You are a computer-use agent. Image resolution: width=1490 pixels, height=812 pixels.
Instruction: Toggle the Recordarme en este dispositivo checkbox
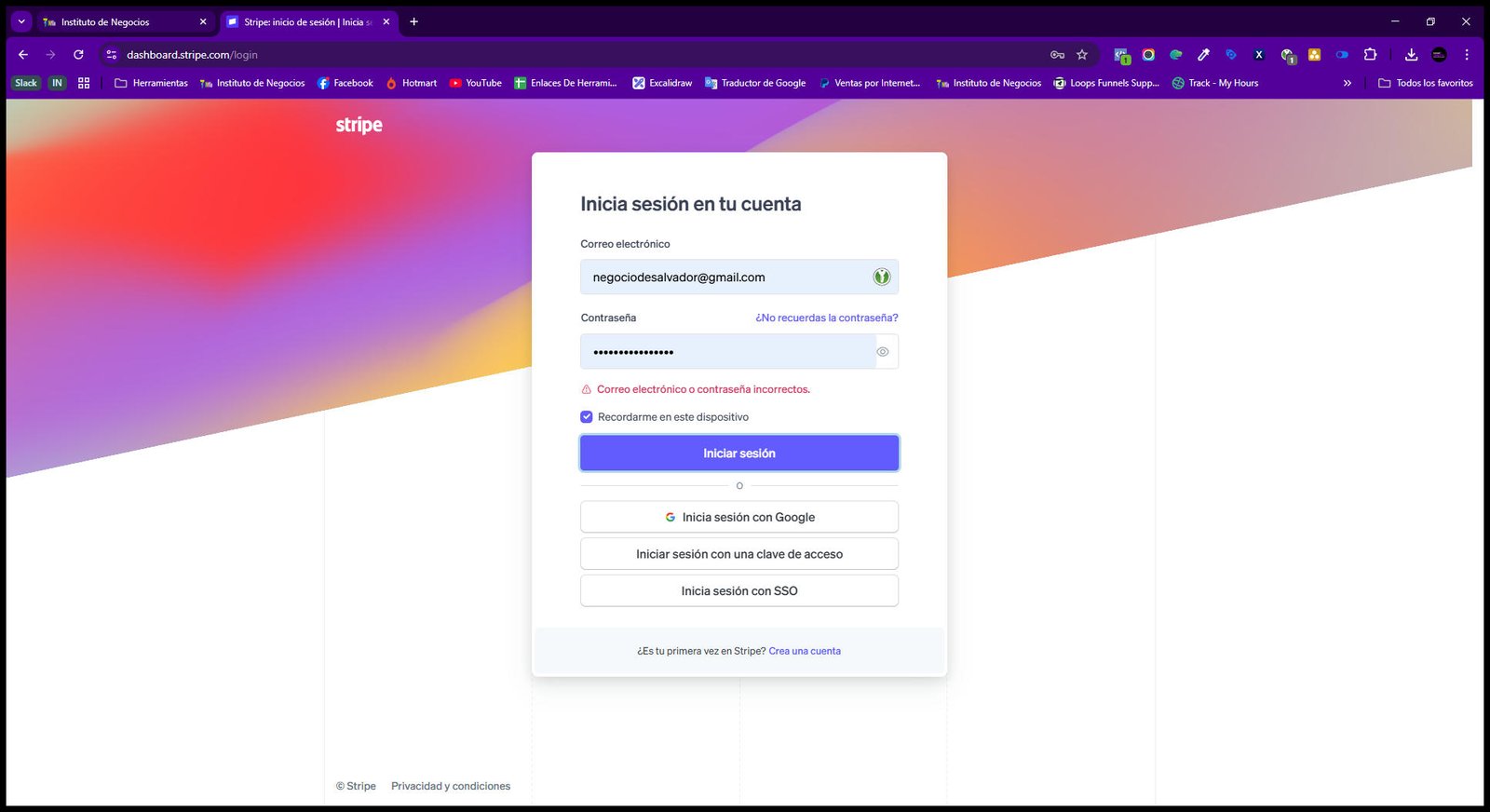587,417
